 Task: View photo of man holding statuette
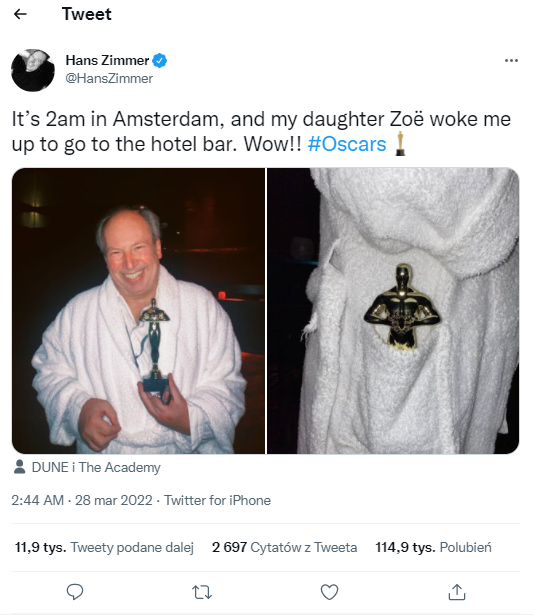[138, 311]
